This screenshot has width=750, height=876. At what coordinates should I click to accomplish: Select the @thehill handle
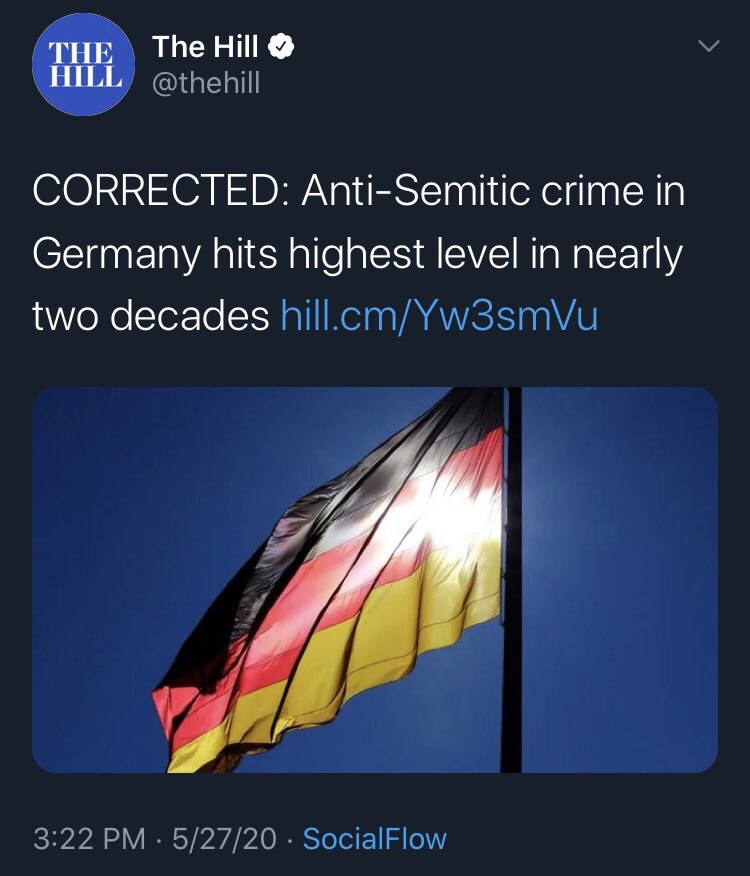pyautogui.click(x=205, y=84)
